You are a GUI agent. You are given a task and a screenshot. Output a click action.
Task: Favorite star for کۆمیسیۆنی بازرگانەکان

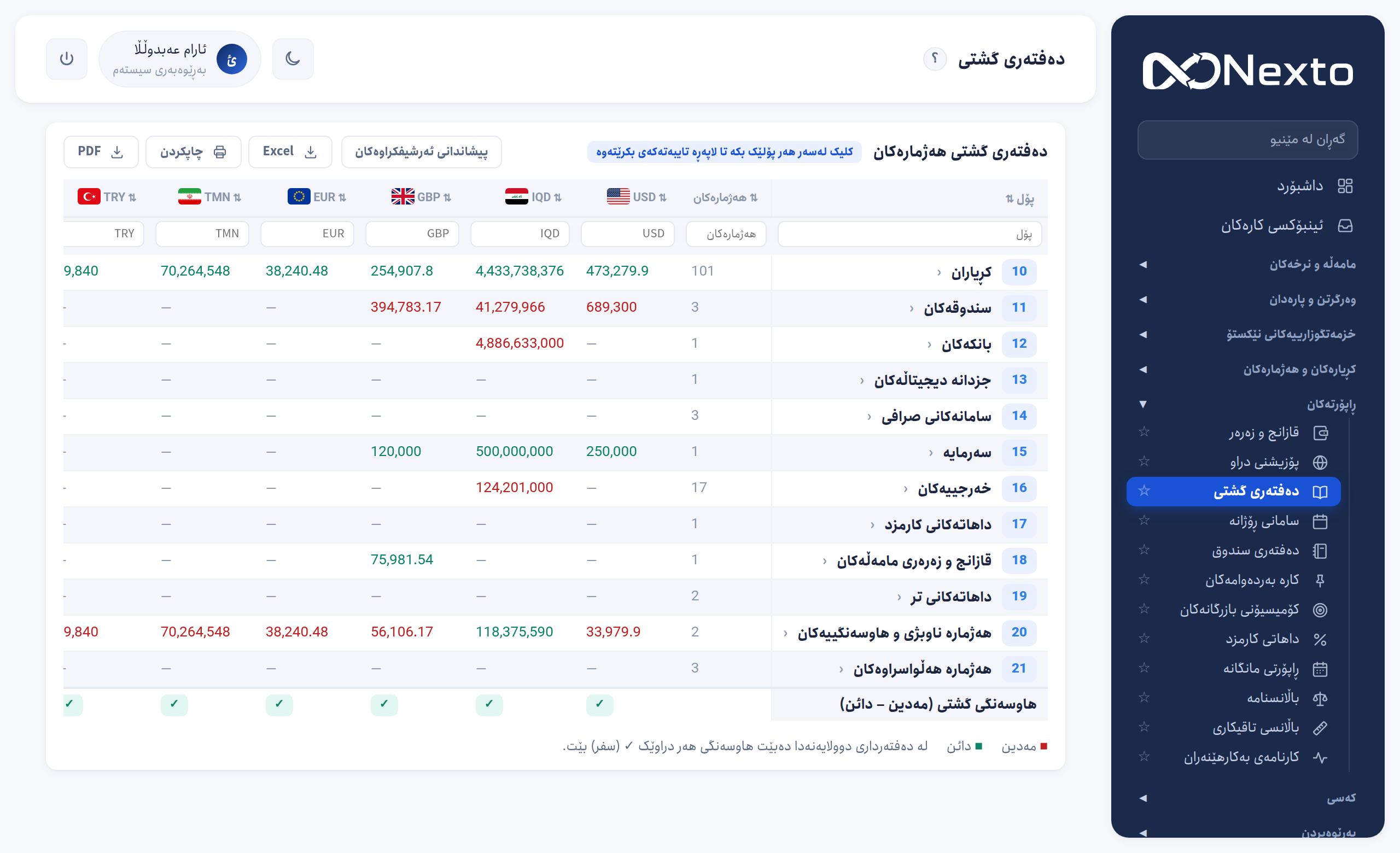coord(1144,609)
